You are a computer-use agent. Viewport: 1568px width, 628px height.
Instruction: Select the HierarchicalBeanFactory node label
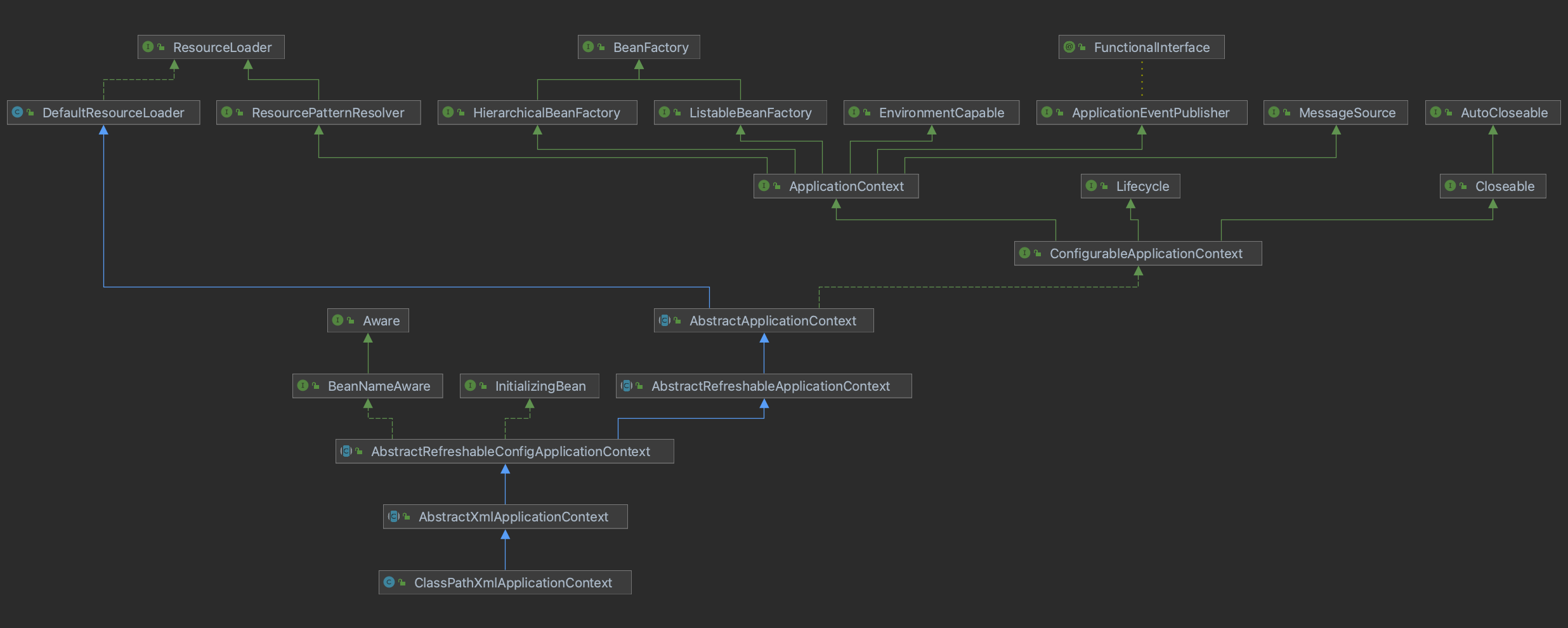click(547, 113)
